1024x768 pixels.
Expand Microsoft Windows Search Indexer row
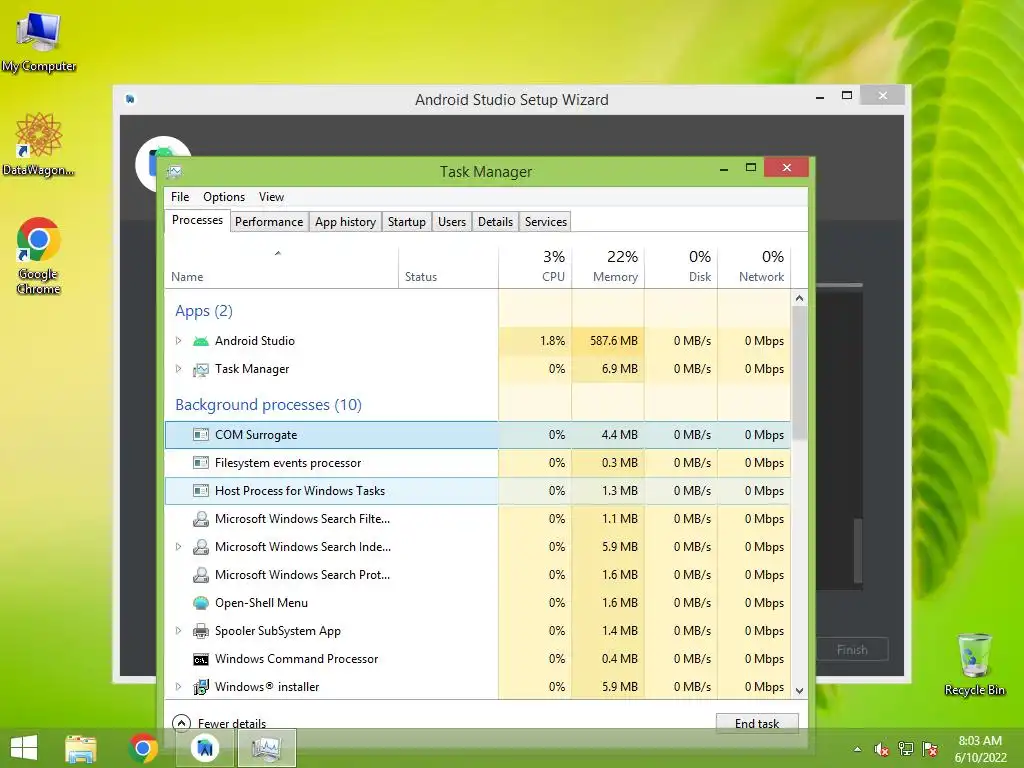coord(178,547)
